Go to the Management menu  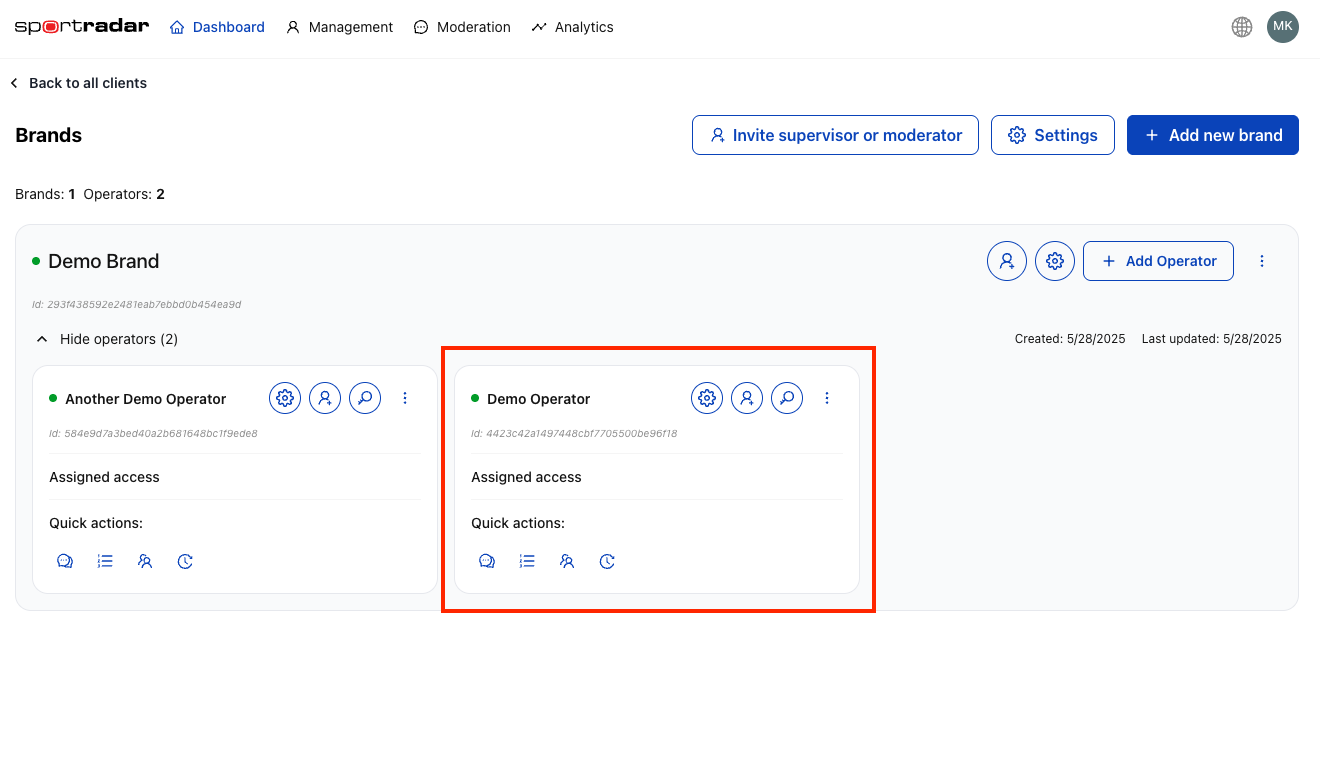[340, 27]
